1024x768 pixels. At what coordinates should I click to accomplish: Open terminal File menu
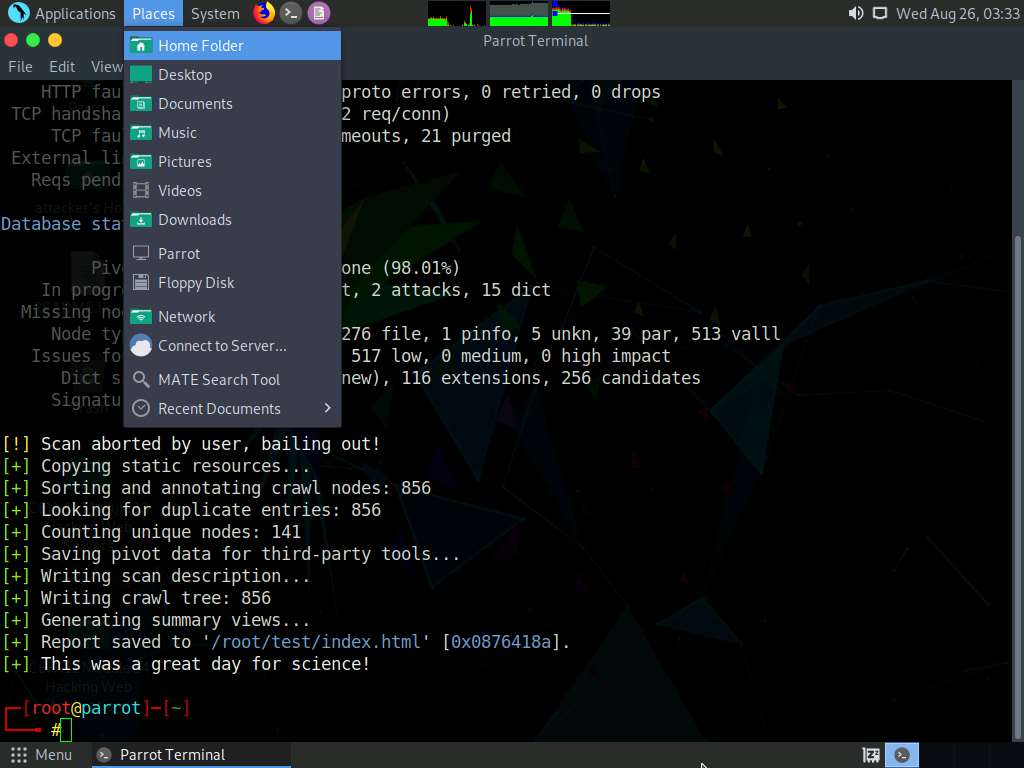20,67
